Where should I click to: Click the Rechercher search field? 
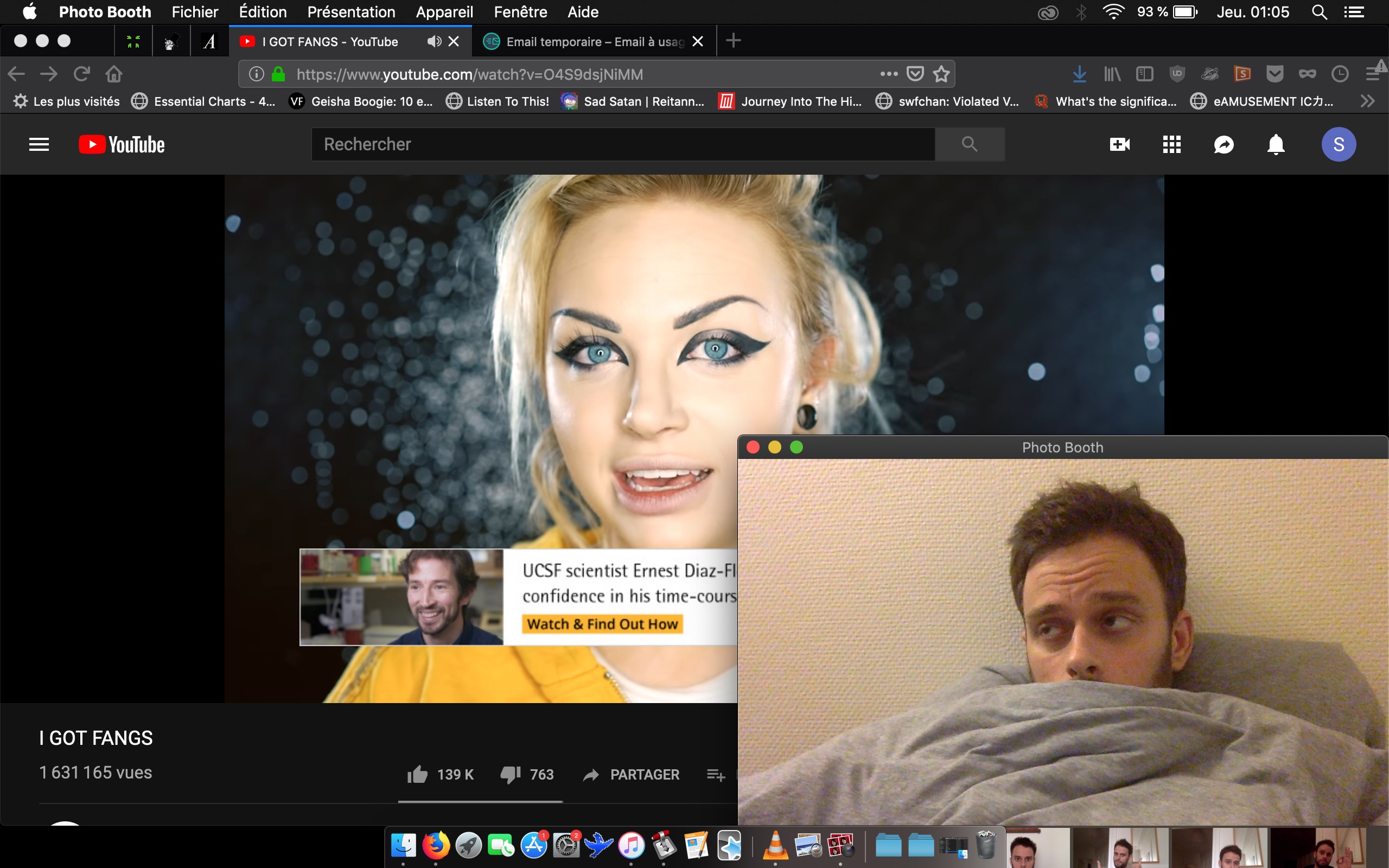pos(623,144)
